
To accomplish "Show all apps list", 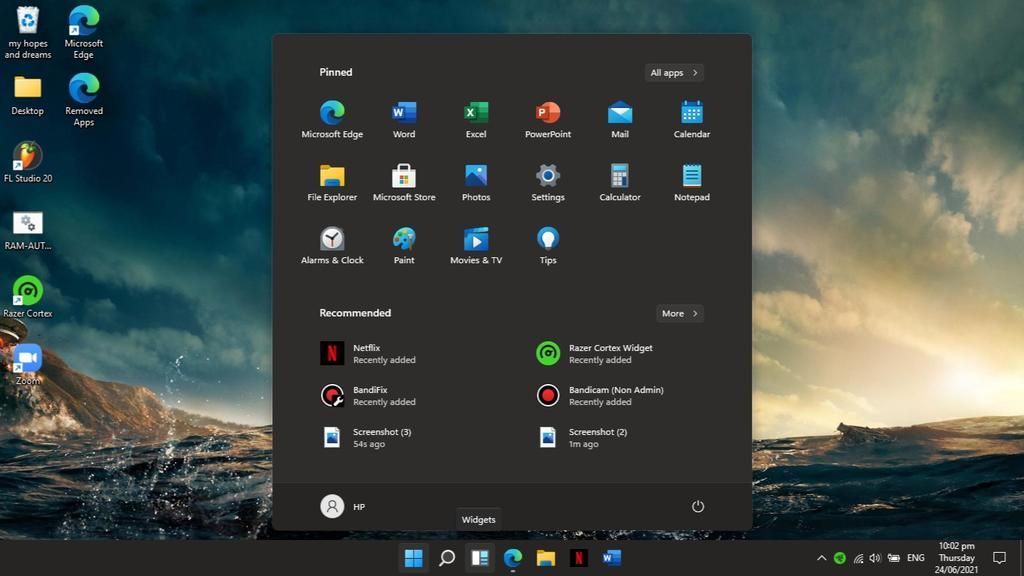I will (x=674, y=72).
